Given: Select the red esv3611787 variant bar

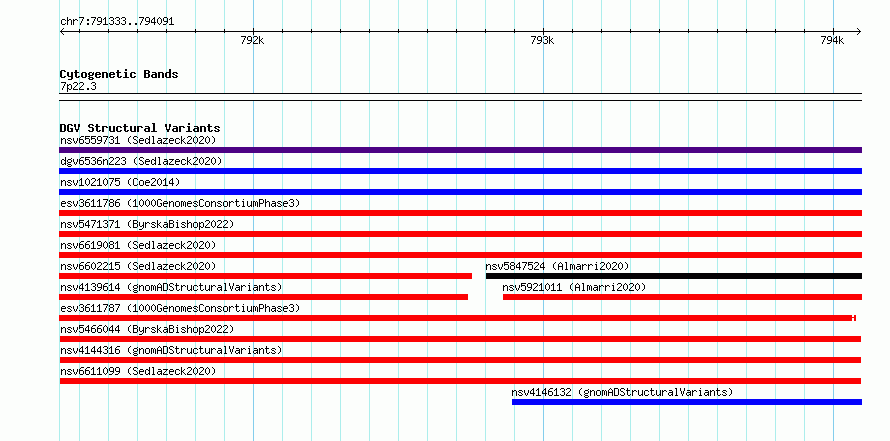Looking at the screenshot, I should coord(457,318).
